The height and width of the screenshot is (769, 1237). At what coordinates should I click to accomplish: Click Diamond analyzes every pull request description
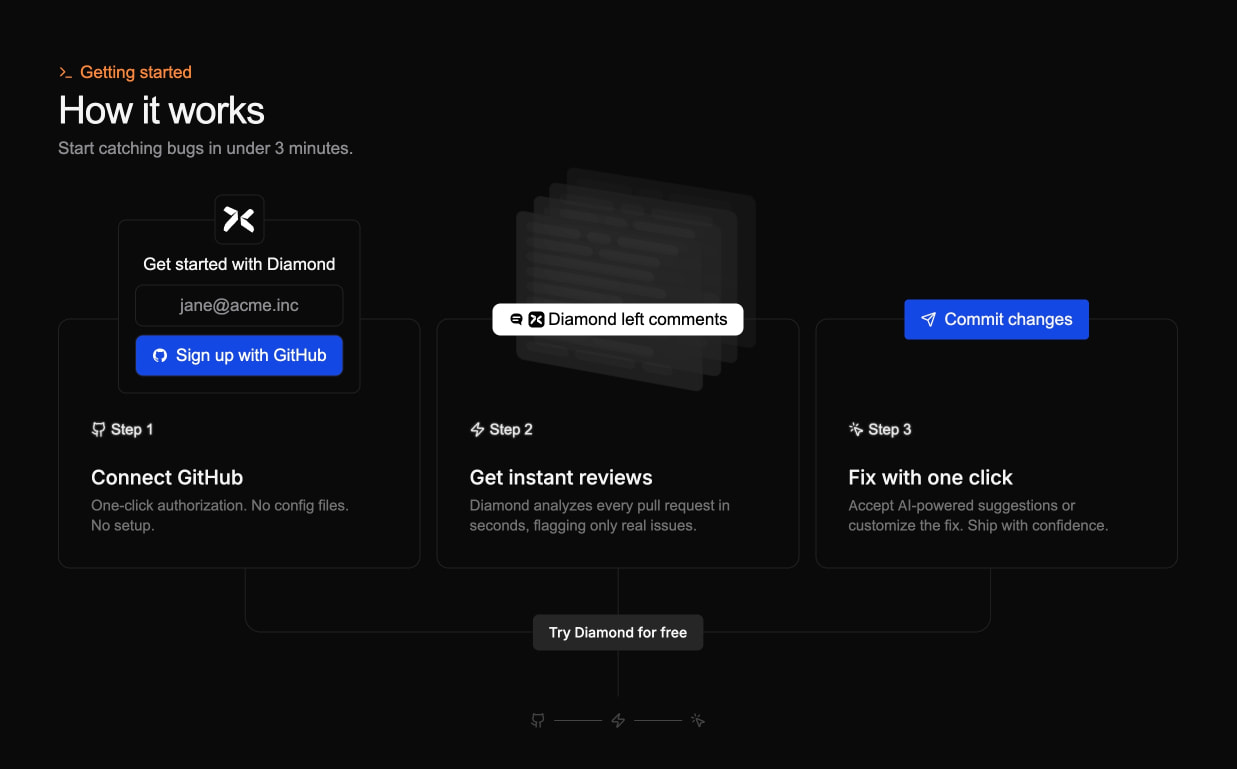coord(600,515)
